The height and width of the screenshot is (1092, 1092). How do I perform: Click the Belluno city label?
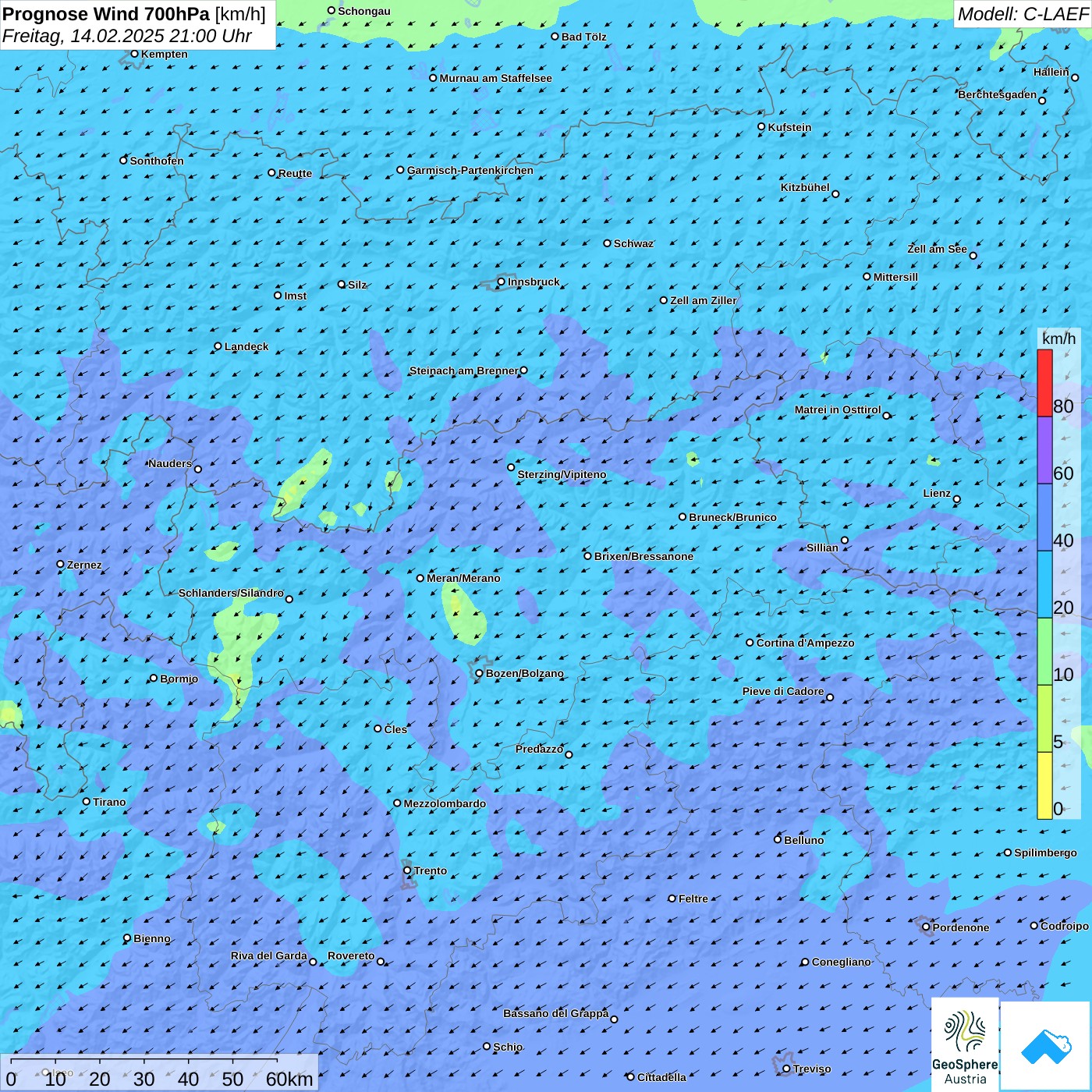click(x=803, y=840)
